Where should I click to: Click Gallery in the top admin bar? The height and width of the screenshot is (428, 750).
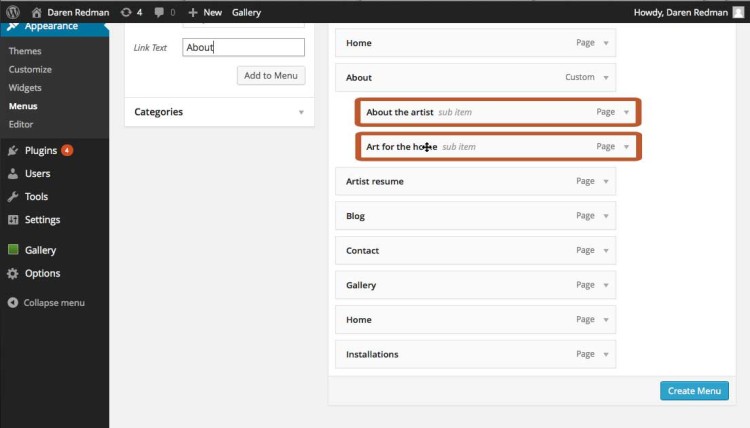pos(246,12)
